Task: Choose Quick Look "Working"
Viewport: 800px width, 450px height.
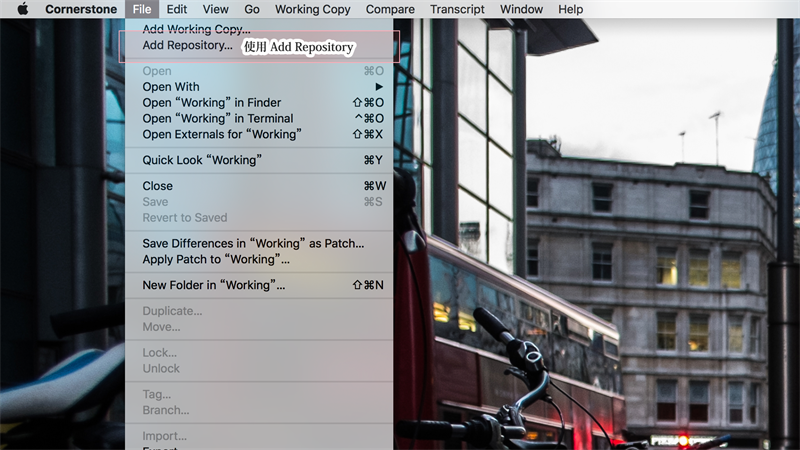Action: [x=202, y=160]
